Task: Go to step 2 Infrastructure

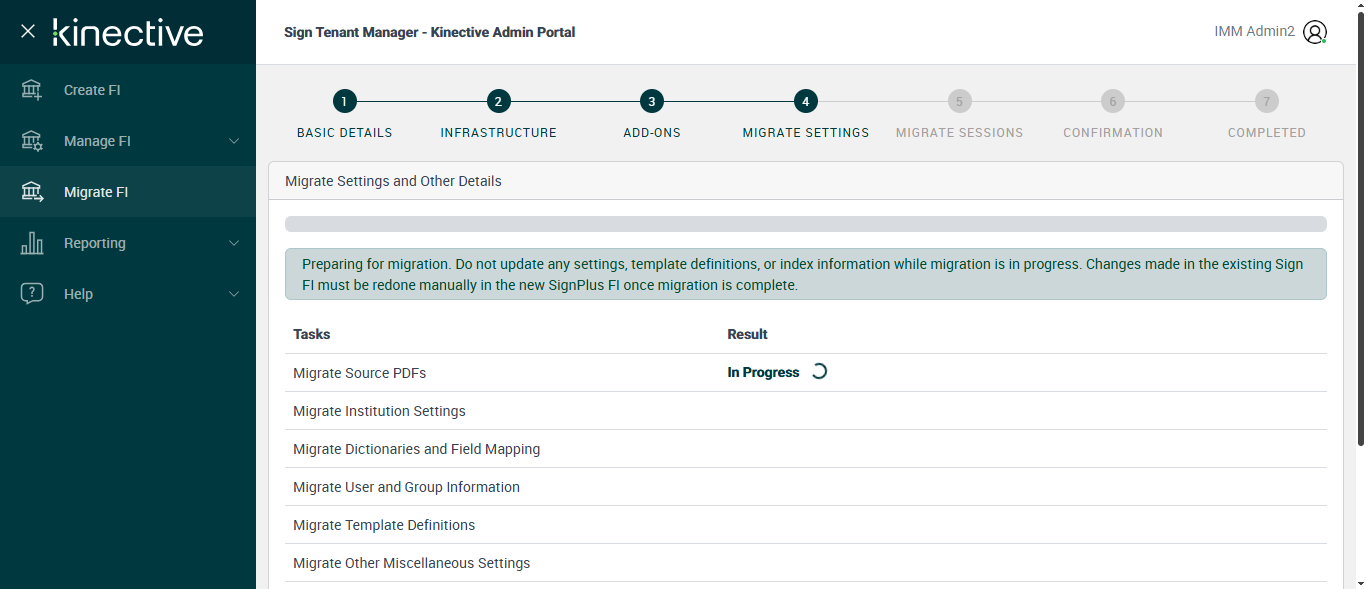Action: [498, 101]
